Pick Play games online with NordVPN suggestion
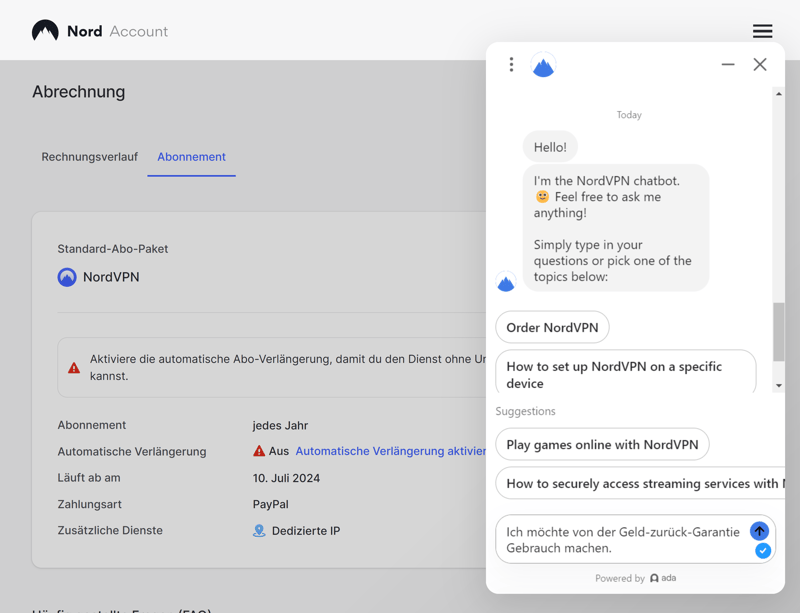This screenshot has height=613, width=800. pyautogui.click(x=602, y=445)
